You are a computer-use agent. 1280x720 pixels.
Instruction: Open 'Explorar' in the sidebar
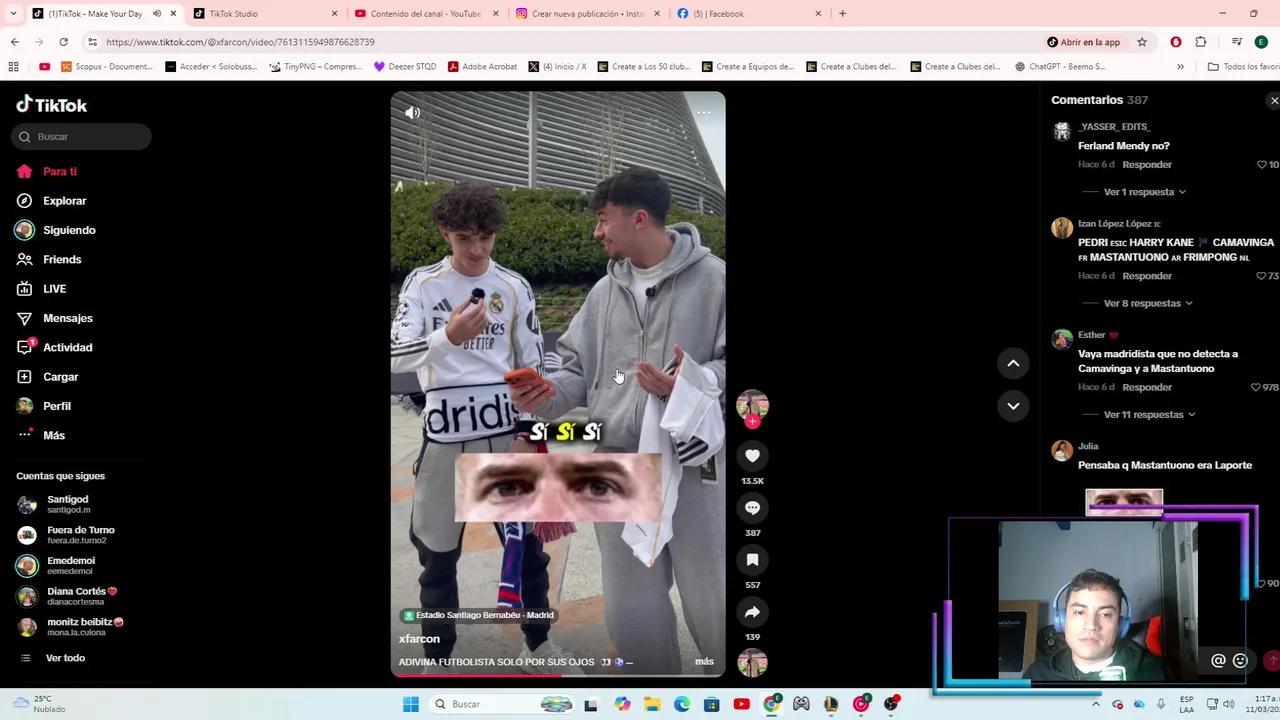tap(64, 201)
